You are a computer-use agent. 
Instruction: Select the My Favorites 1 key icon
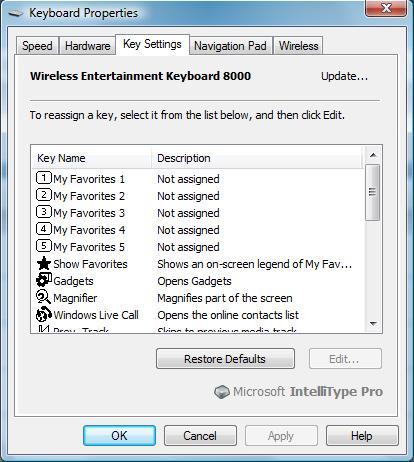tap(44, 178)
